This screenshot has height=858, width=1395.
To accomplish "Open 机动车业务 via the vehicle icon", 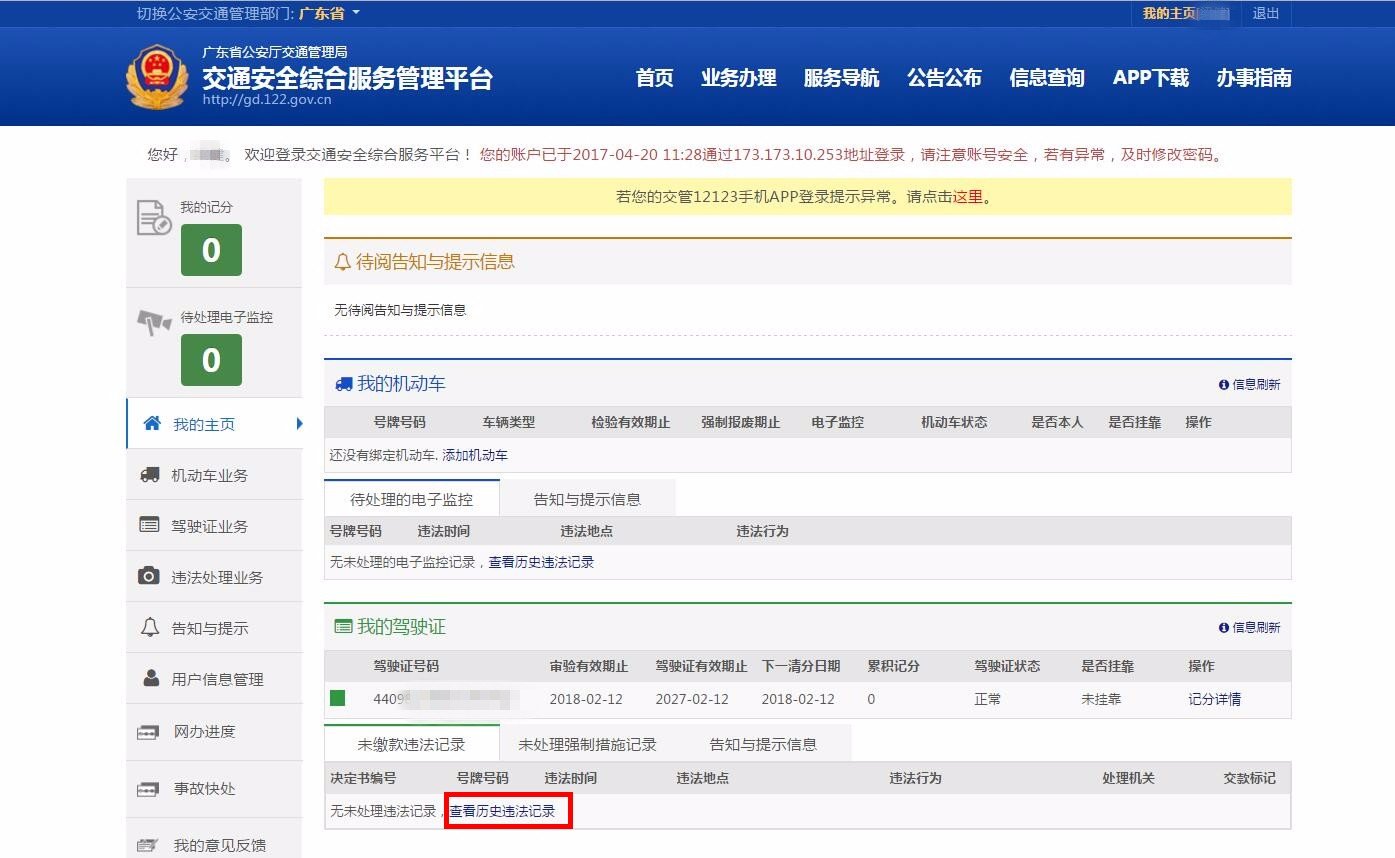I will click(x=150, y=474).
